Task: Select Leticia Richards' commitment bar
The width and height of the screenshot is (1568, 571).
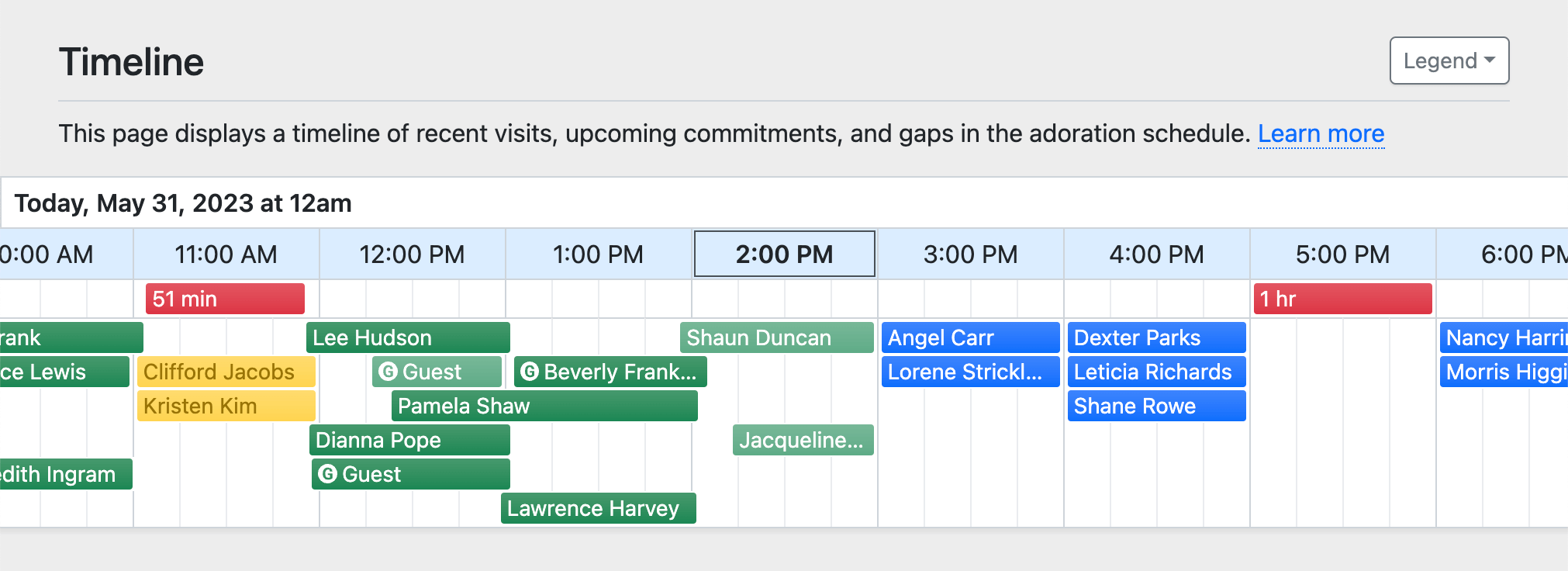Action: click(1156, 372)
